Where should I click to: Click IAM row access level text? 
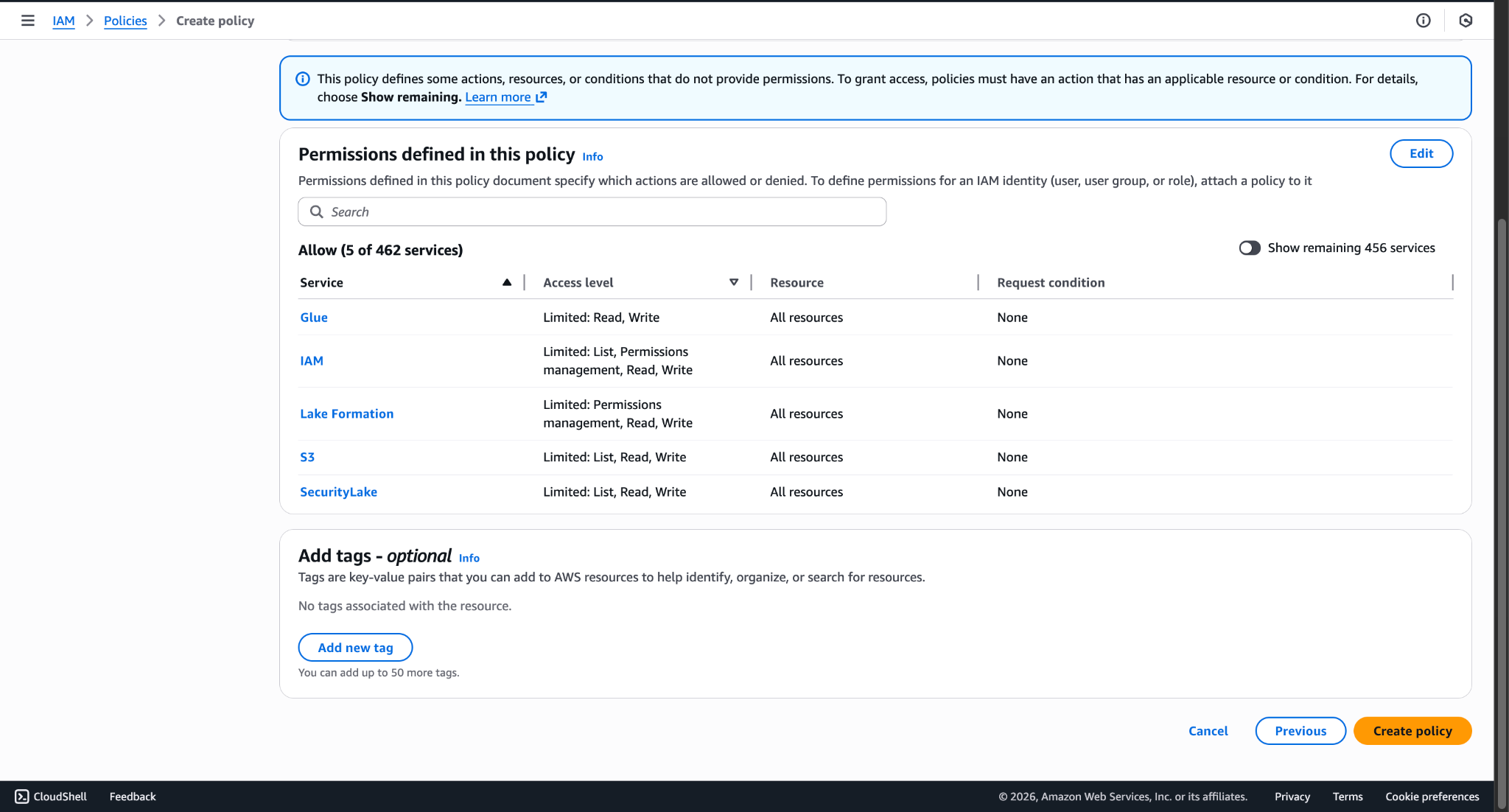pyautogui.click(x=617, y=361)
